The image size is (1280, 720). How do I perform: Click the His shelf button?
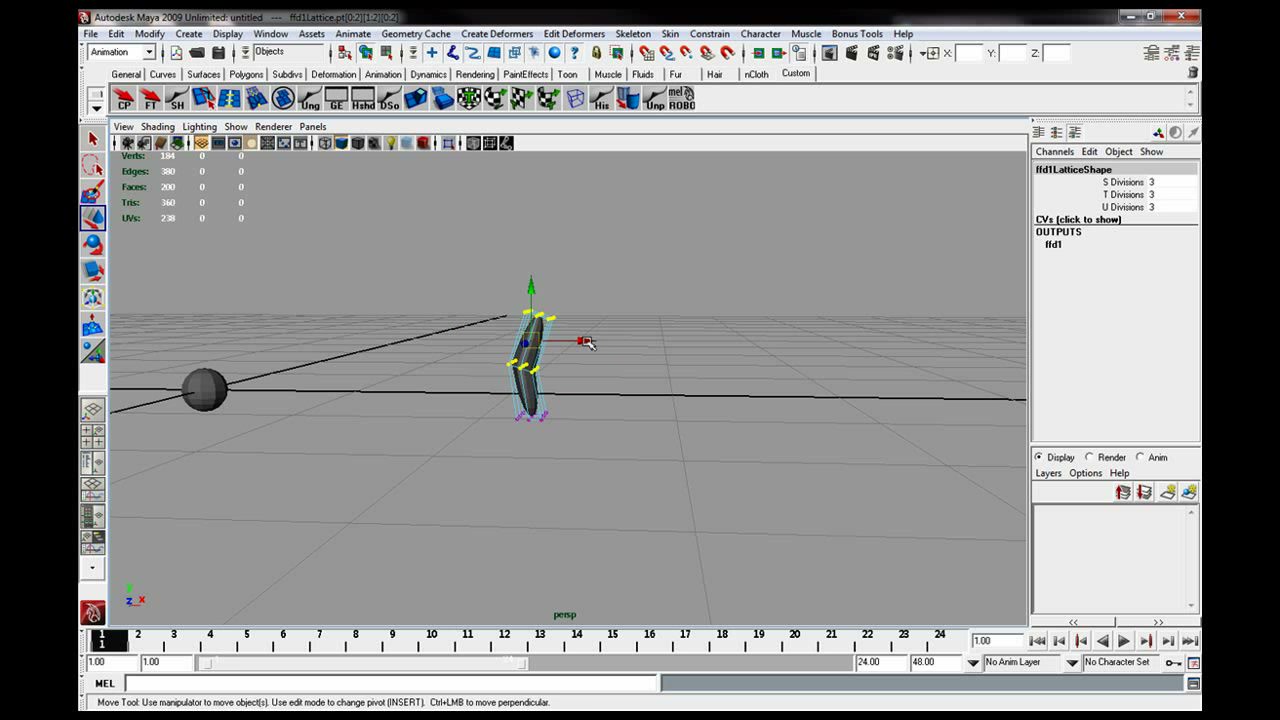click(601, 98)
